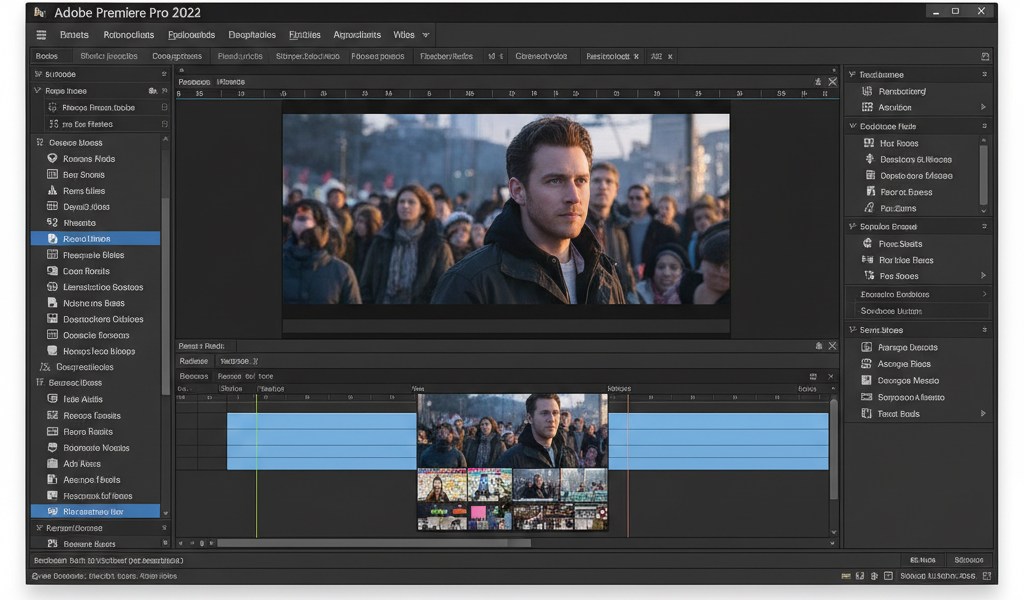Collapse the Rorpe Inoee section

pyautogui.click(x=37, y=91)
